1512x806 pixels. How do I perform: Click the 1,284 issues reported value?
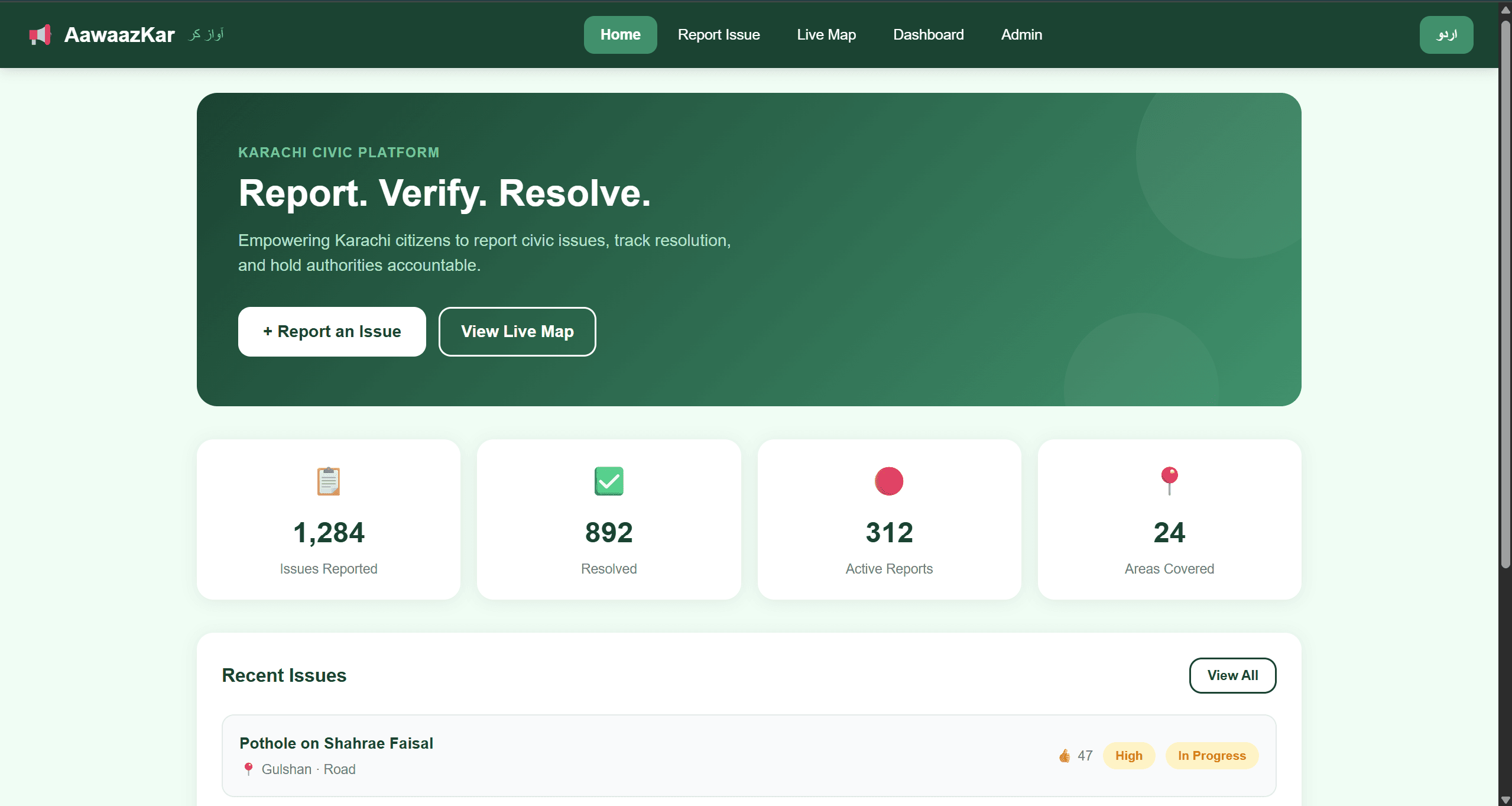(329, 532)
